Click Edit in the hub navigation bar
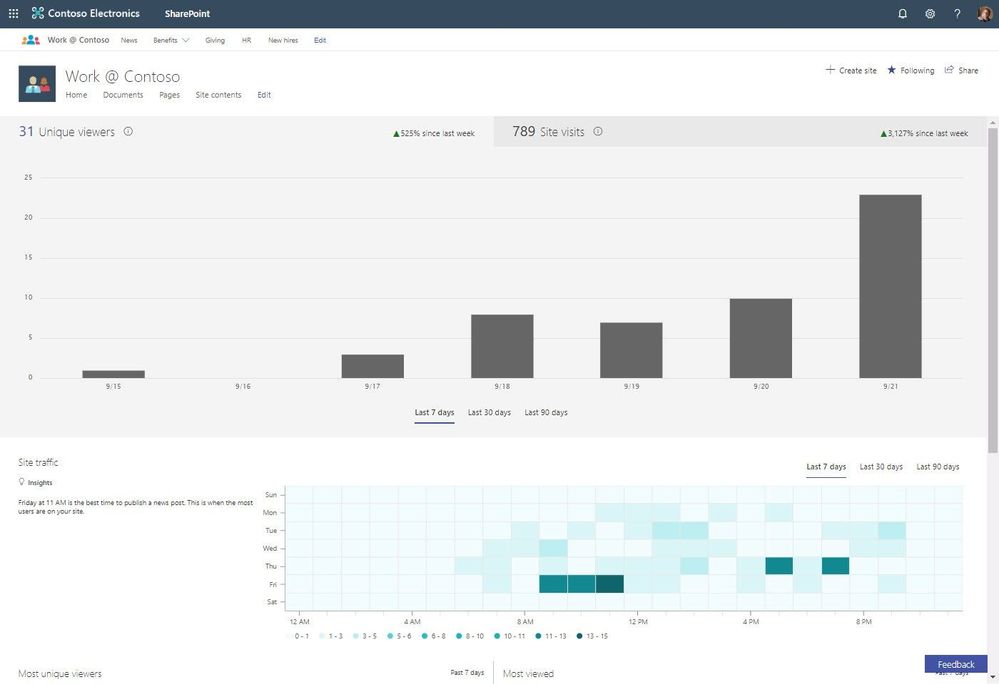Image resolution: width=999 pixels, height=684 pixels. (x=320, y=40)
